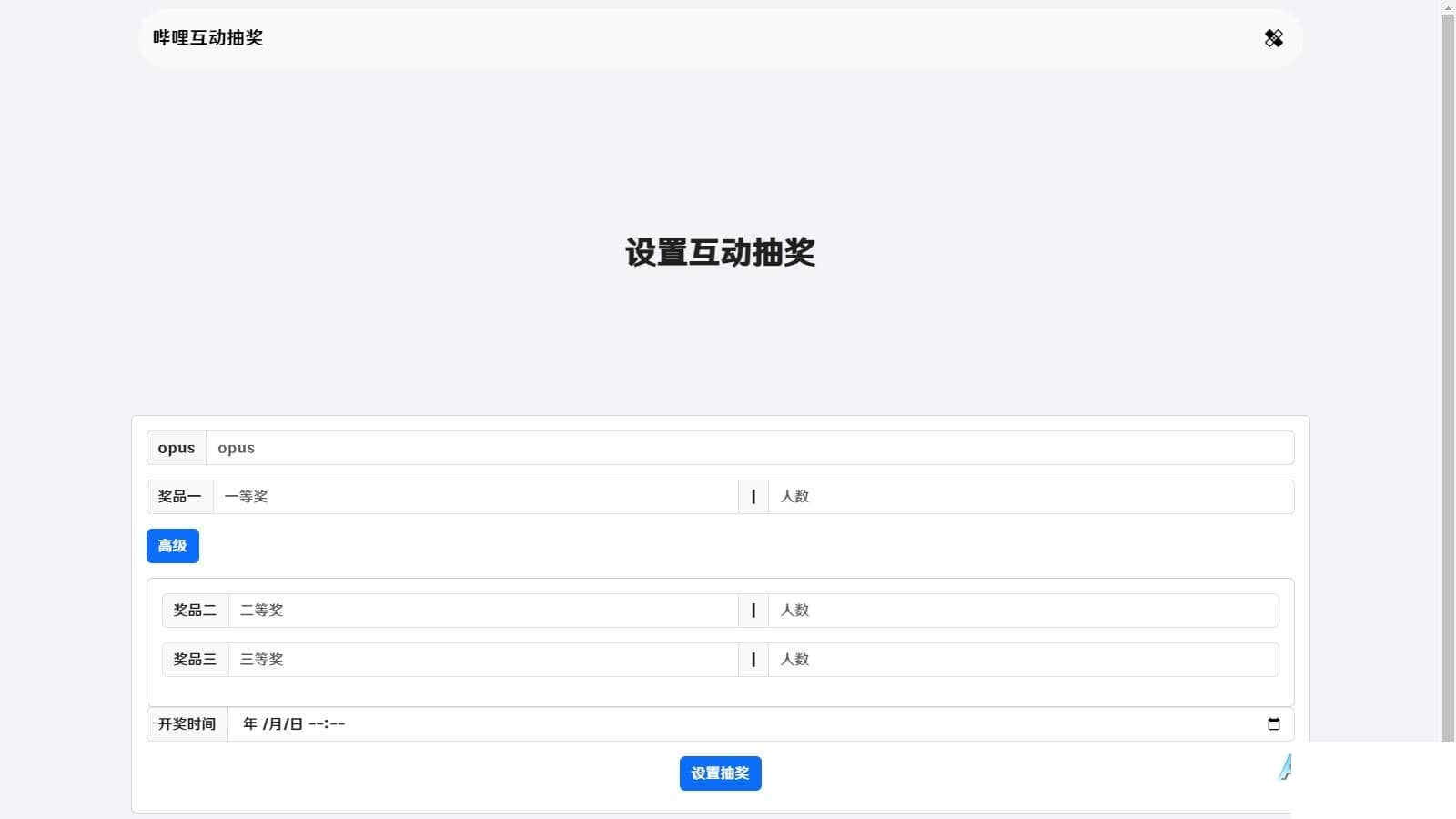Click the 奖品三 label
1456x819 pixels.
pos(195,660)
